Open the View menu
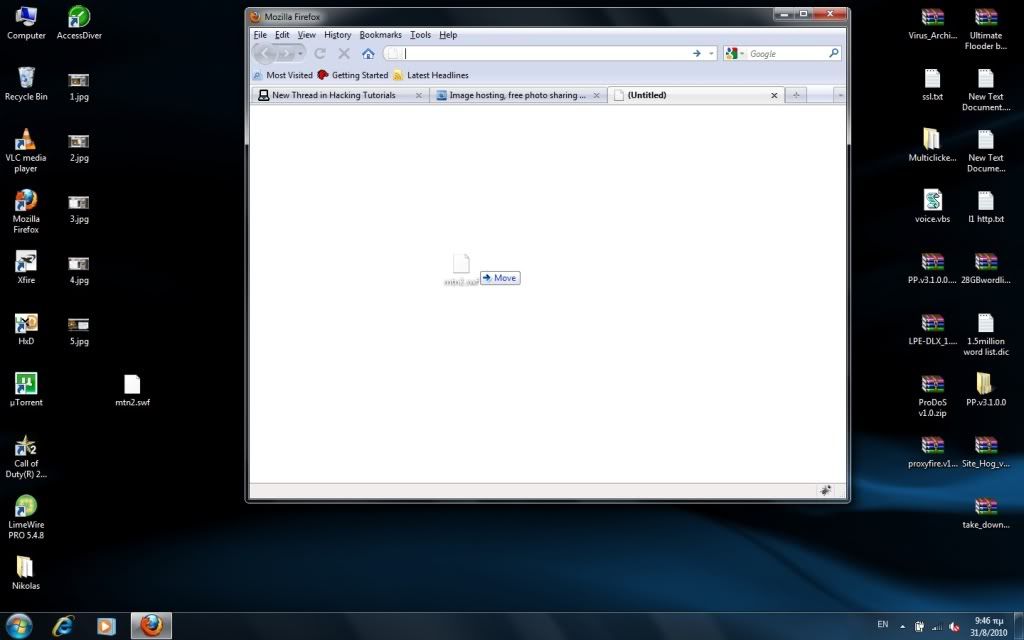1024x640 pixels. [307, 35]
